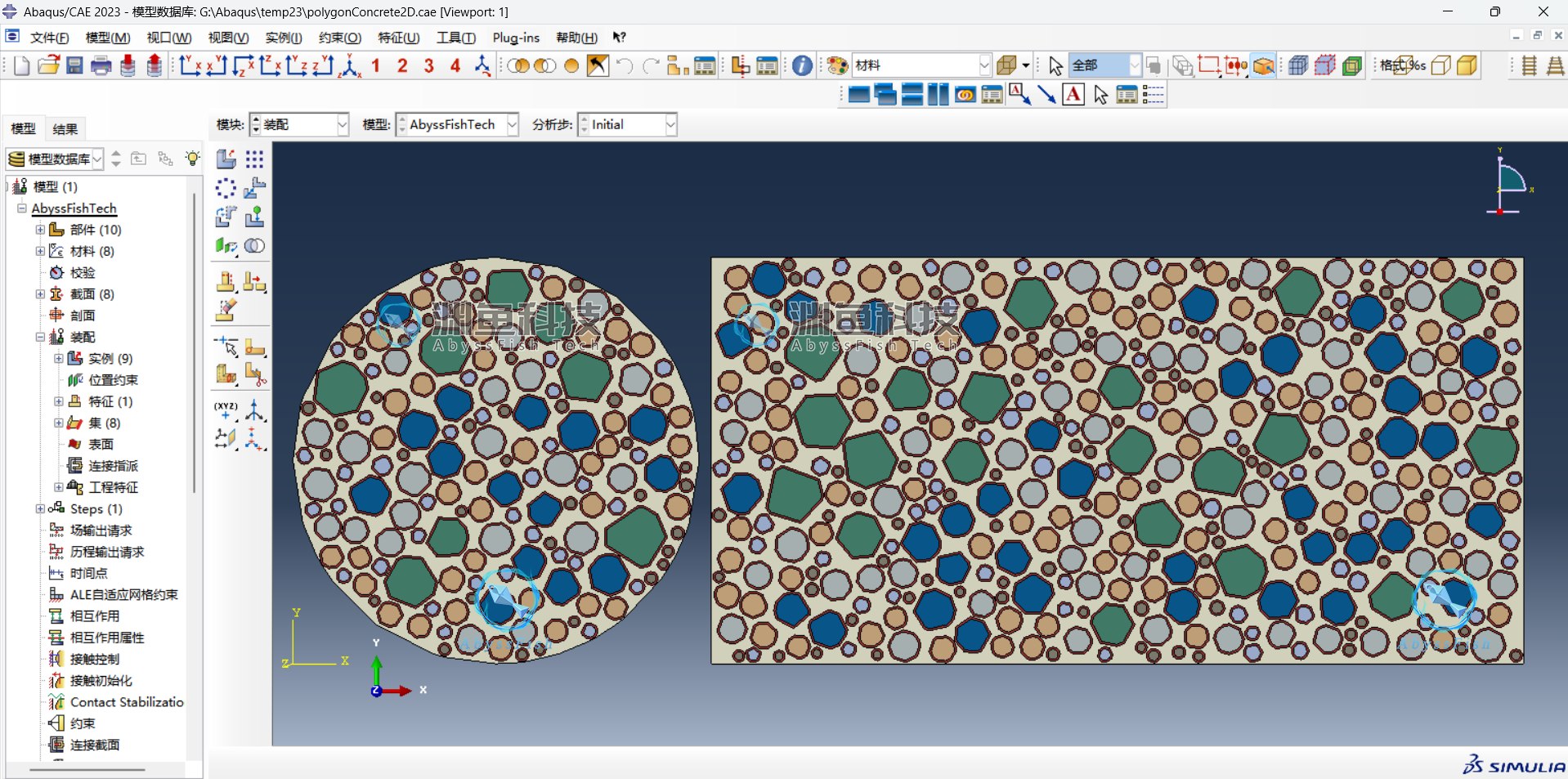Screen dimensions: 1568x779
Task: Open the 模块 module dropdown
Action: [342, 125]
